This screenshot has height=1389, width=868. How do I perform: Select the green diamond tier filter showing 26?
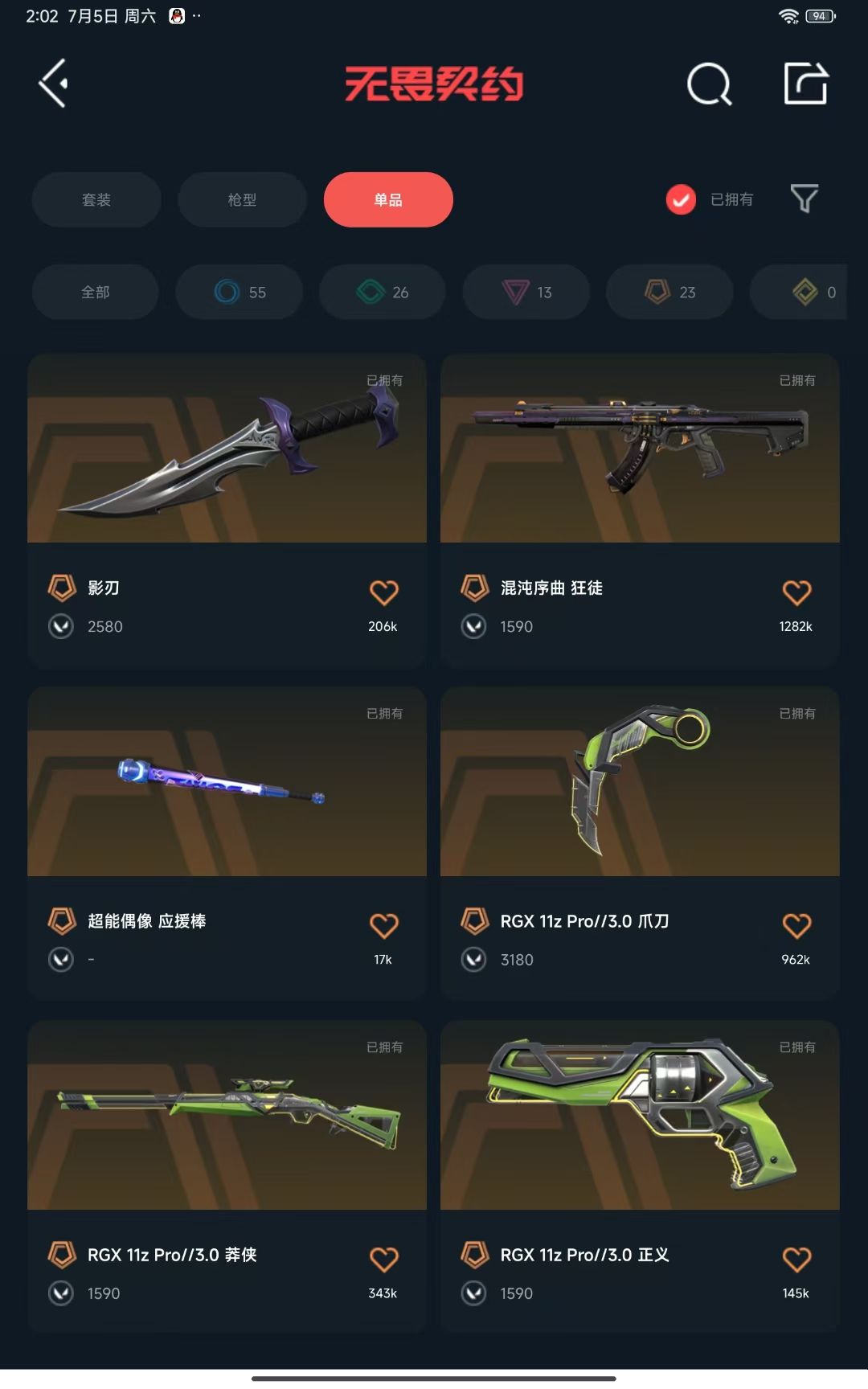383,292
